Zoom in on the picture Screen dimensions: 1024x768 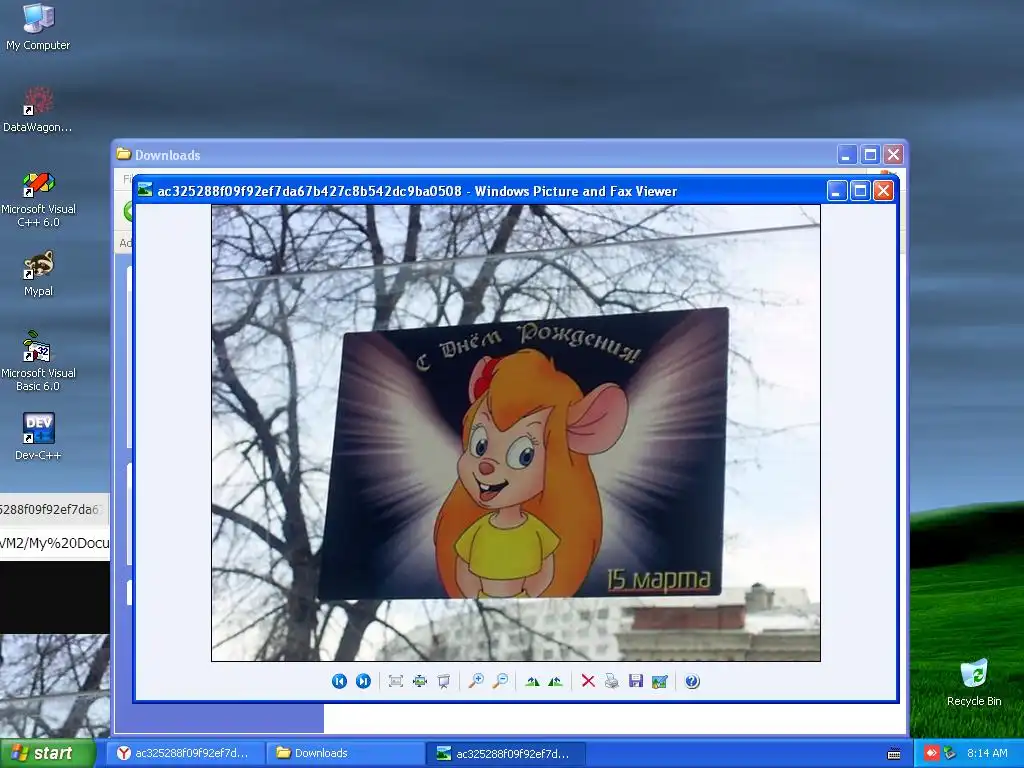tap(476, 681)
